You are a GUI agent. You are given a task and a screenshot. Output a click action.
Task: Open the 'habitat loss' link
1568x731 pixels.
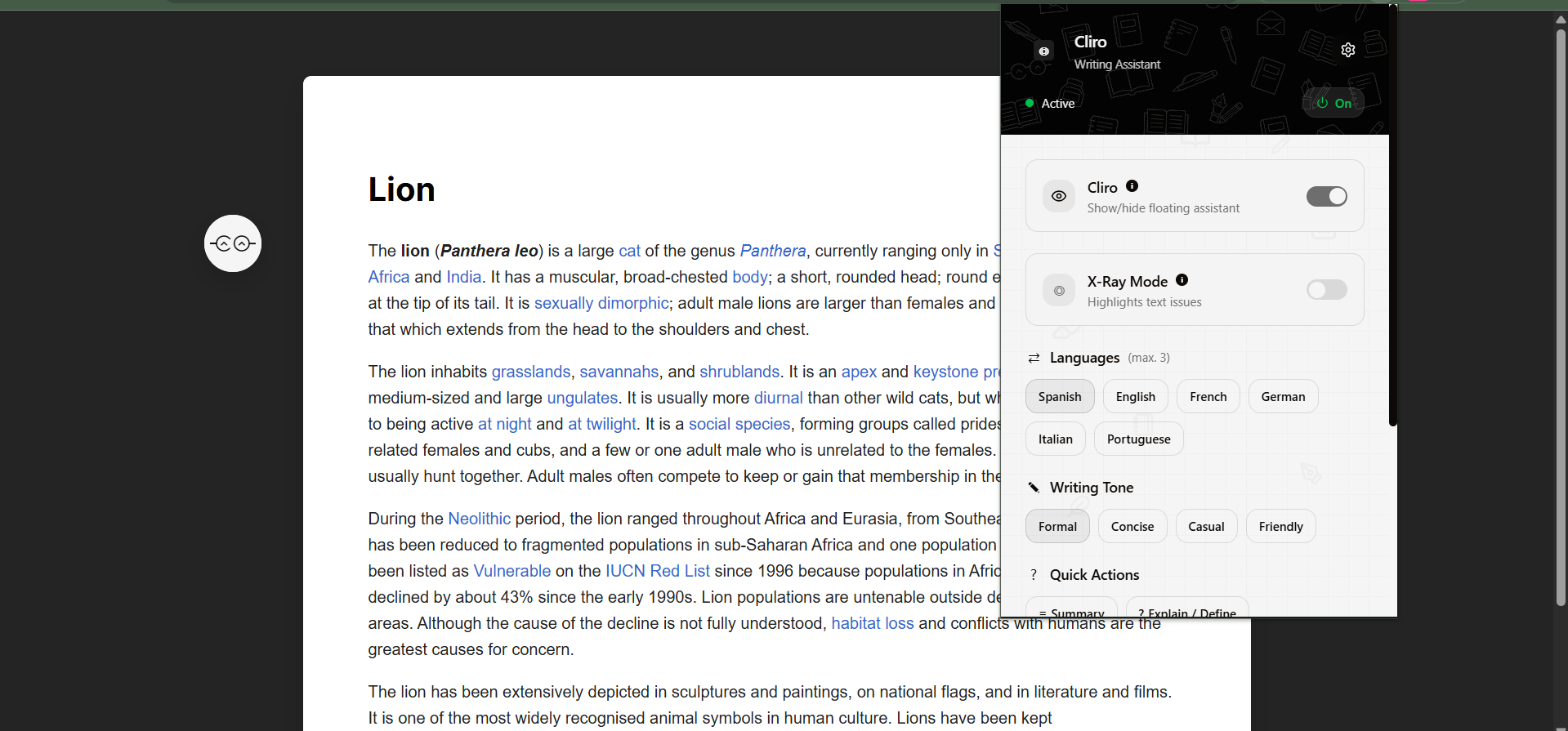pos(873,623)
